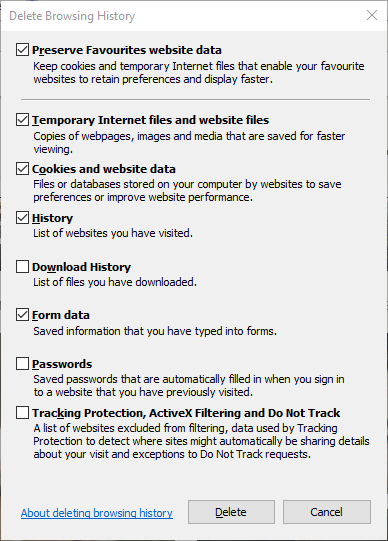This screenshot has width=388, height=541.
Task: Click the bold Temporary Internet files label text
Action: [150, 120]
